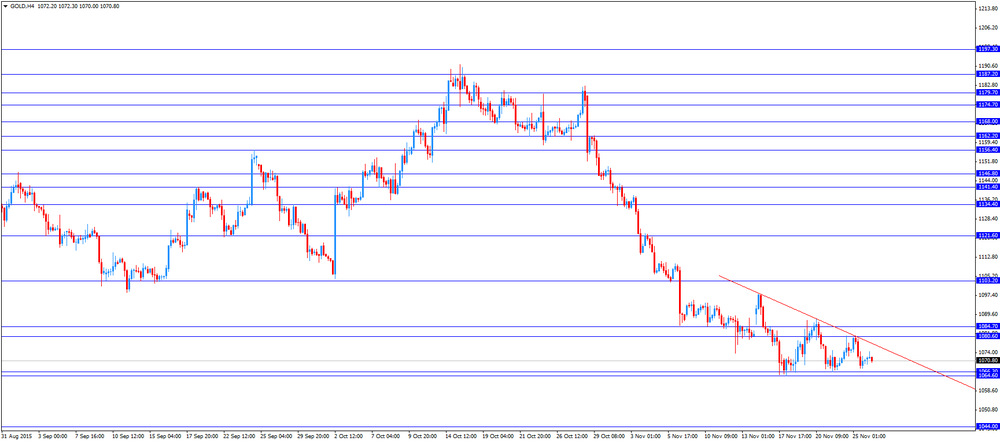Viewport: 1000px width, 441px height.
Task: Click the 1206.20 price scale value
Action: click(x=988, y=27)
